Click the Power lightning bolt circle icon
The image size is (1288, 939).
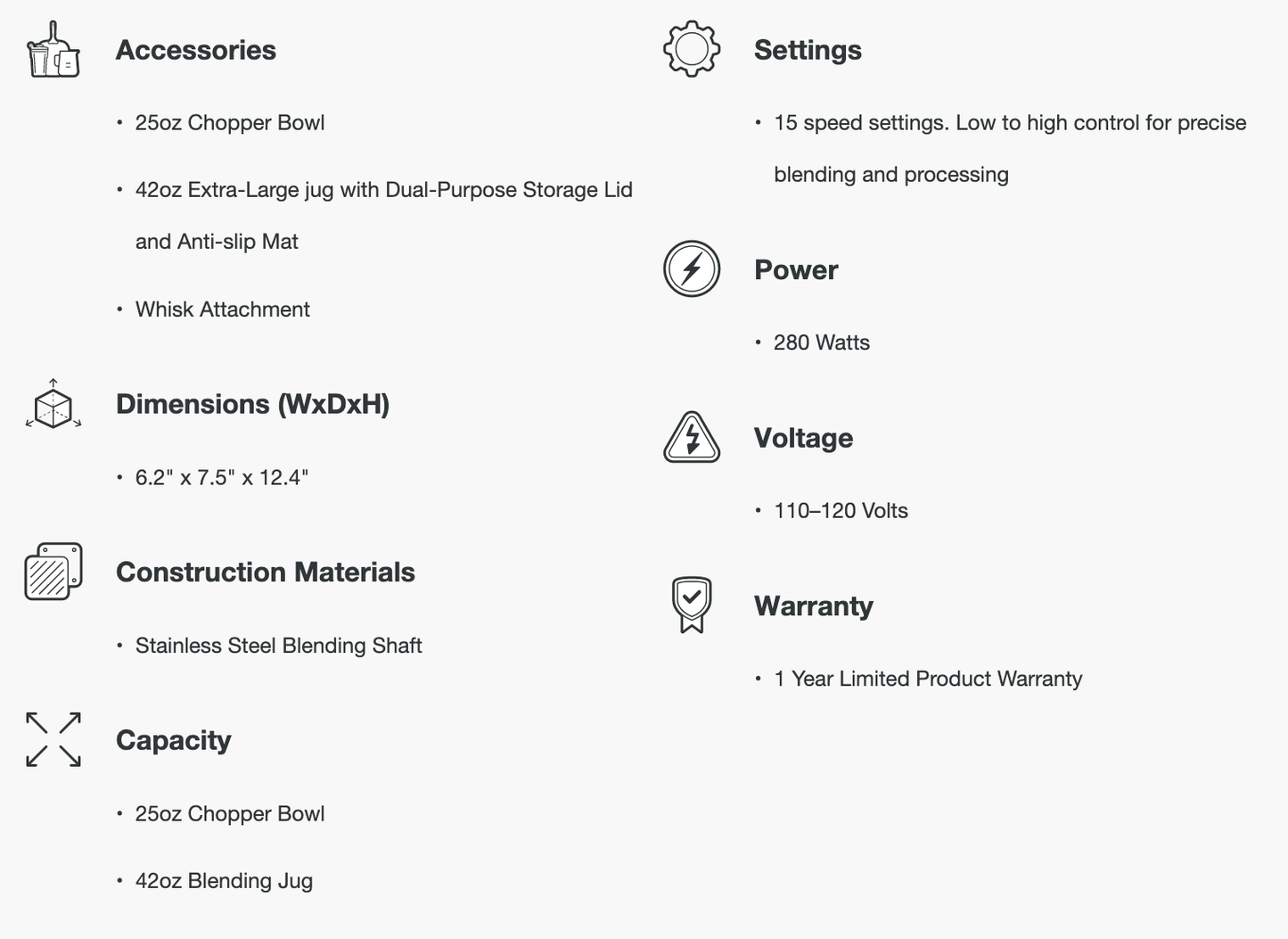692,269
